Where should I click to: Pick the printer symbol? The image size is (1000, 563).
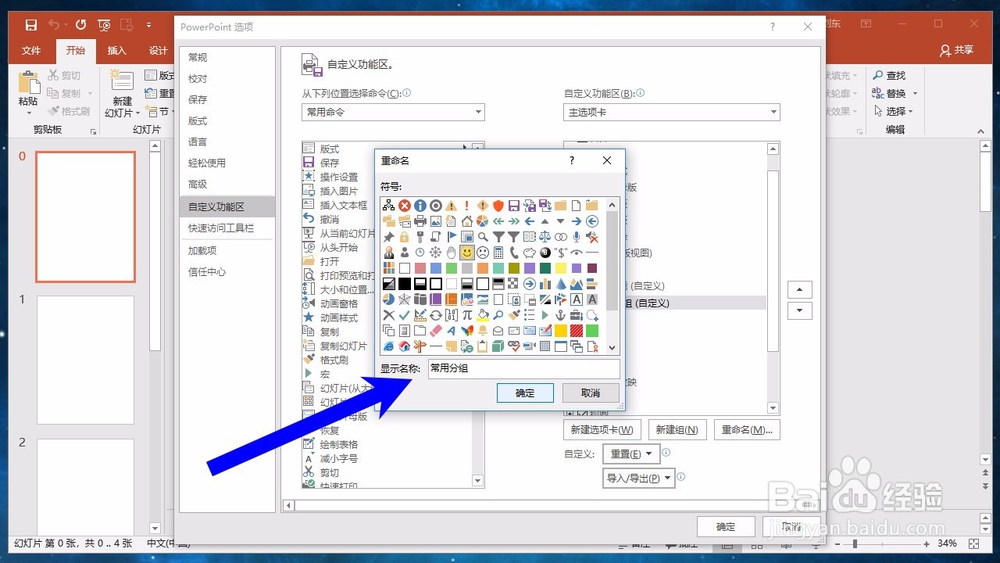420,221
